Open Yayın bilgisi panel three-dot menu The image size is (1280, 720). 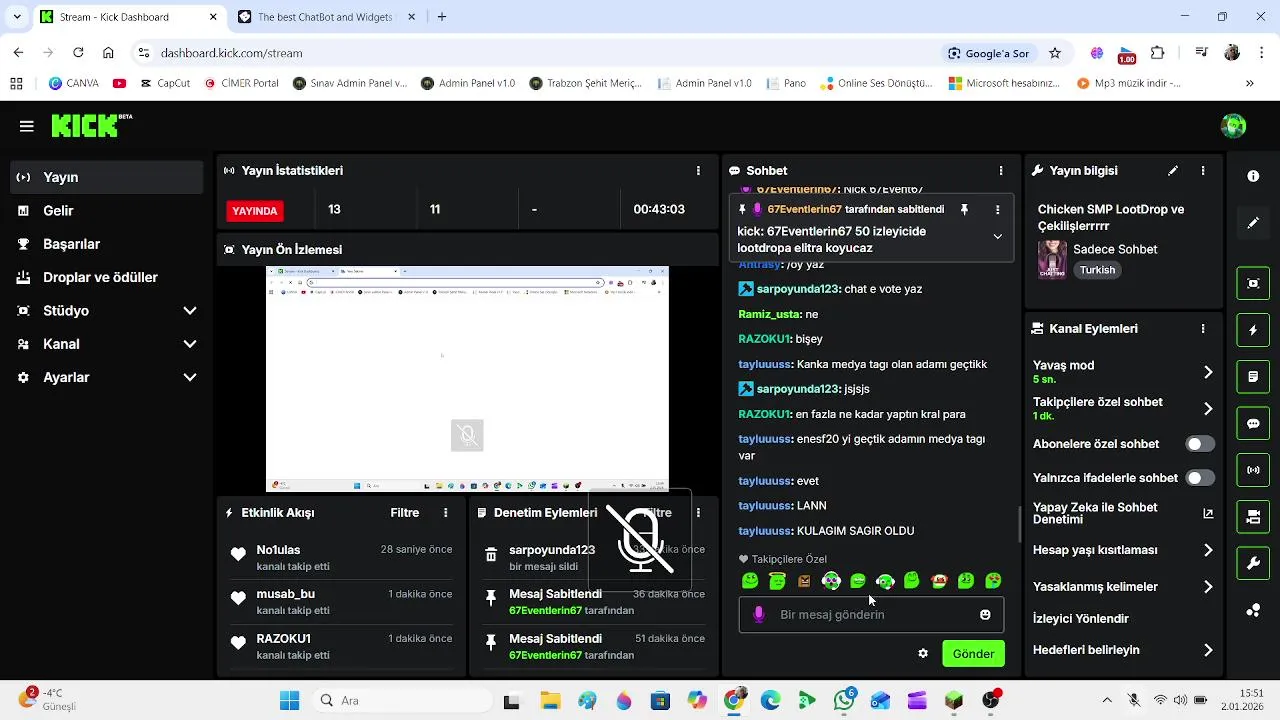click(1203, 171)
